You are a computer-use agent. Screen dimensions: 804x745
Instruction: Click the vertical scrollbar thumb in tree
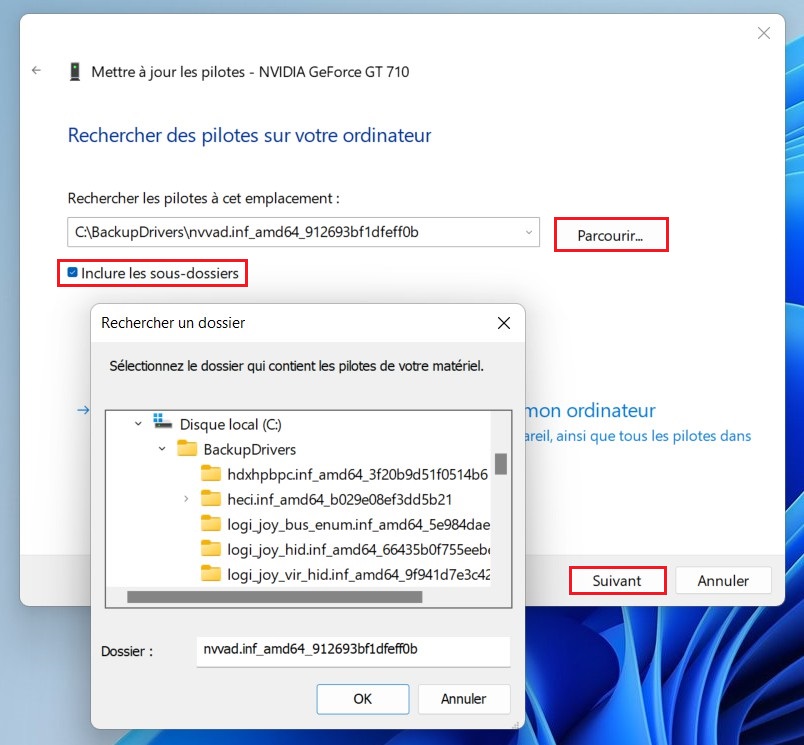(x=501, y=464)
